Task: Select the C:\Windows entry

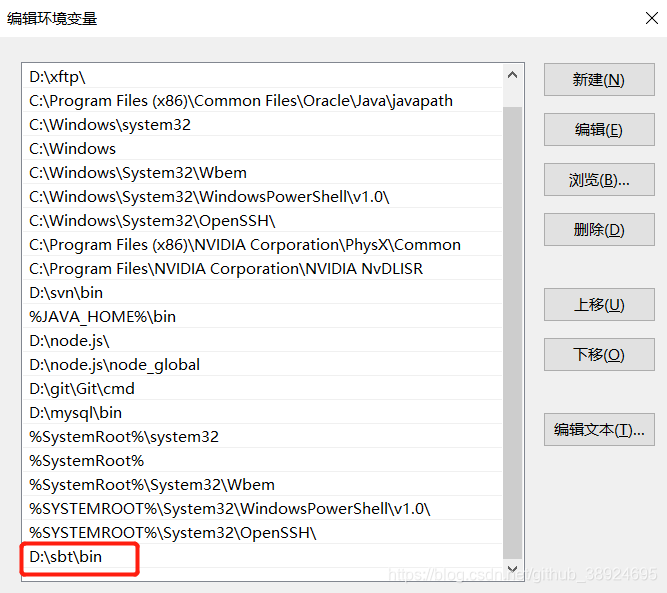Action: click(262, 149)
